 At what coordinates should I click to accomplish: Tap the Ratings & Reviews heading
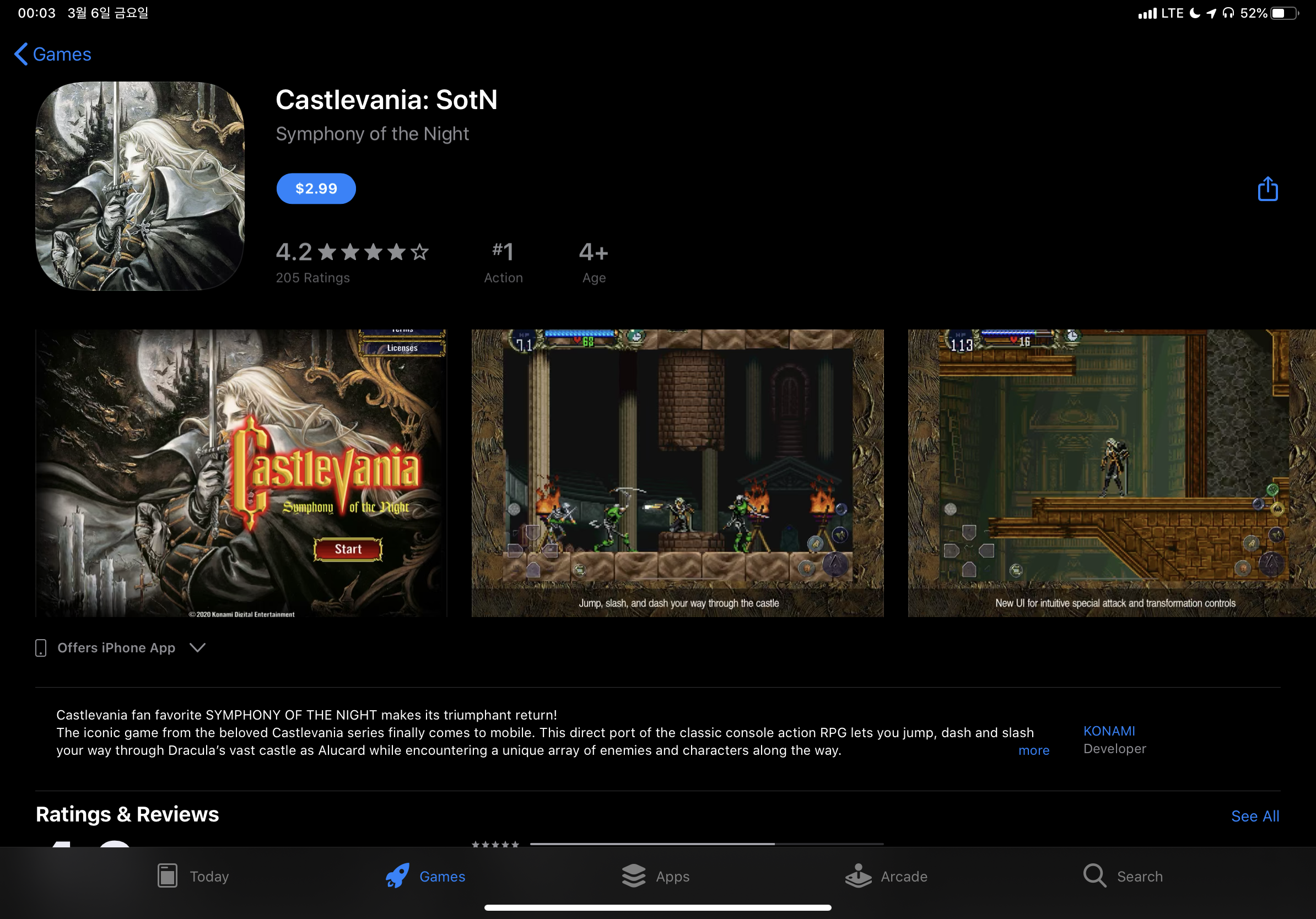tap(127, 814)
